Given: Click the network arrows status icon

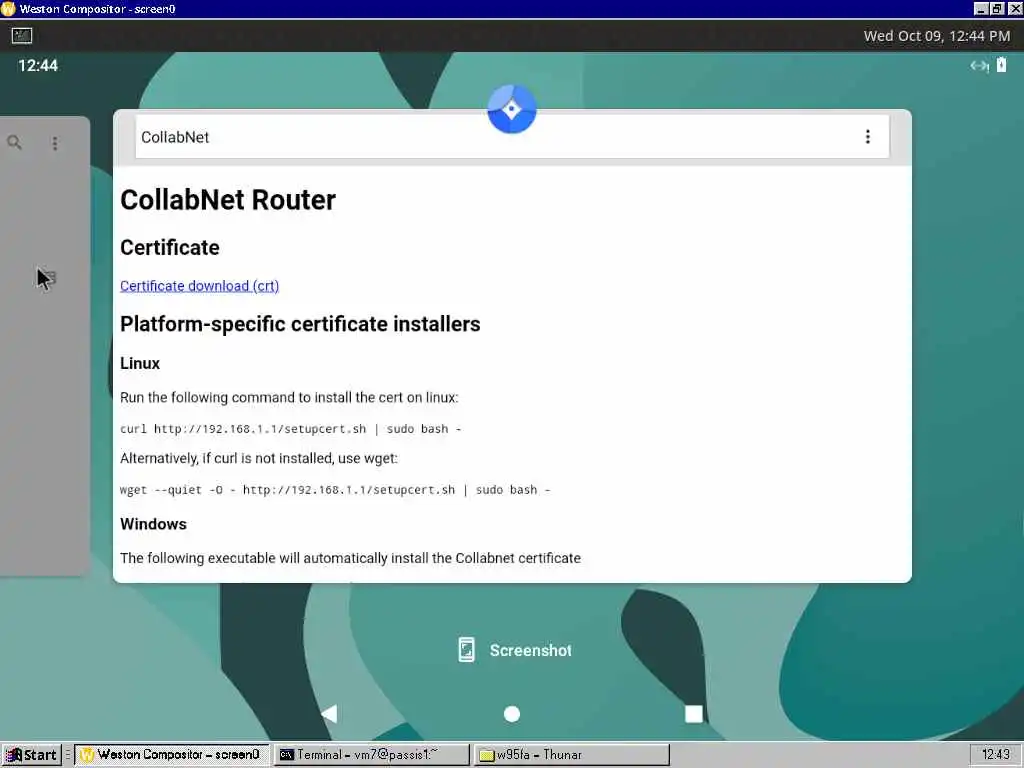Looking at the screenshot, I should (x=979, y=65).
